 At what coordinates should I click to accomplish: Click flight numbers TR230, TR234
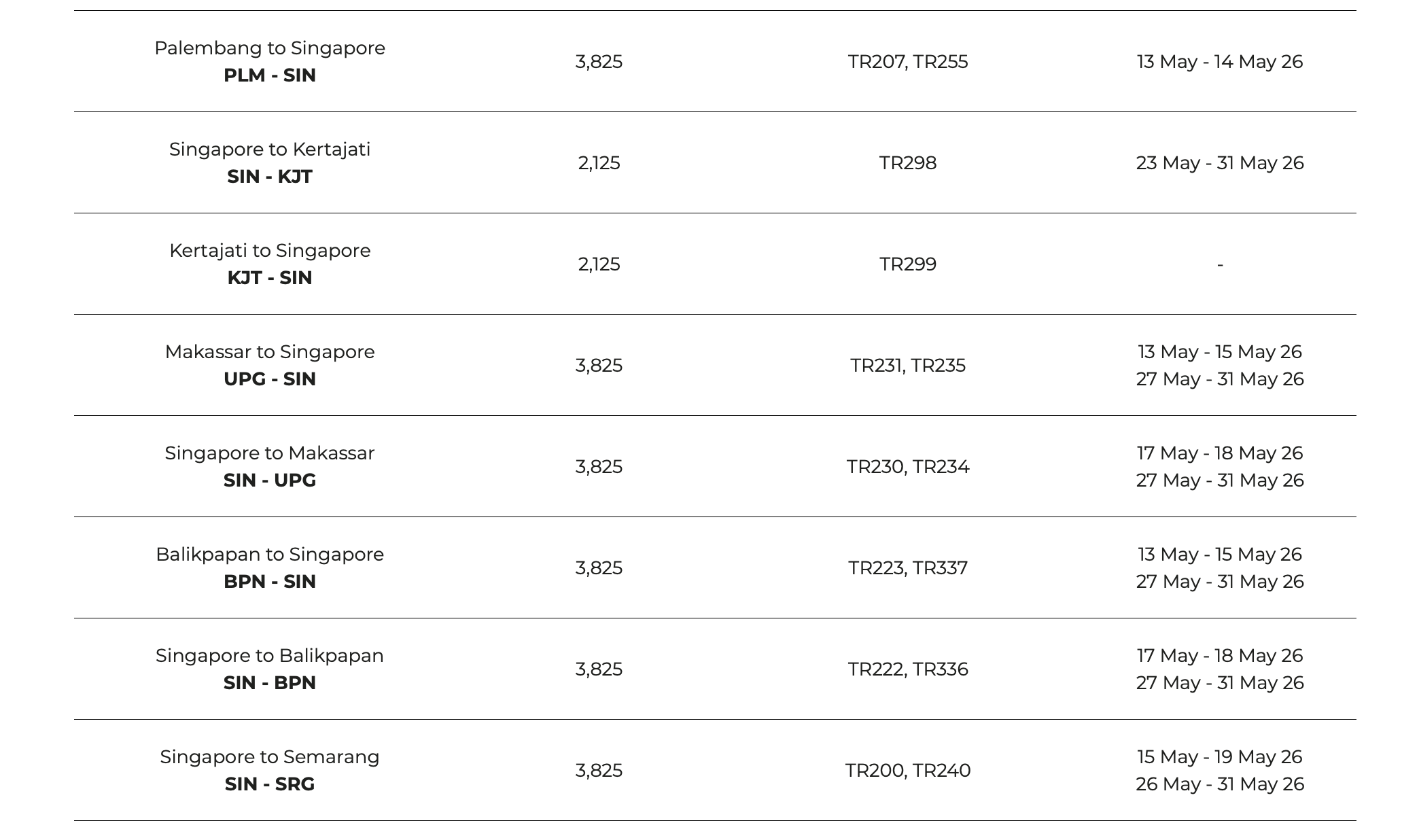coord(908,467)
